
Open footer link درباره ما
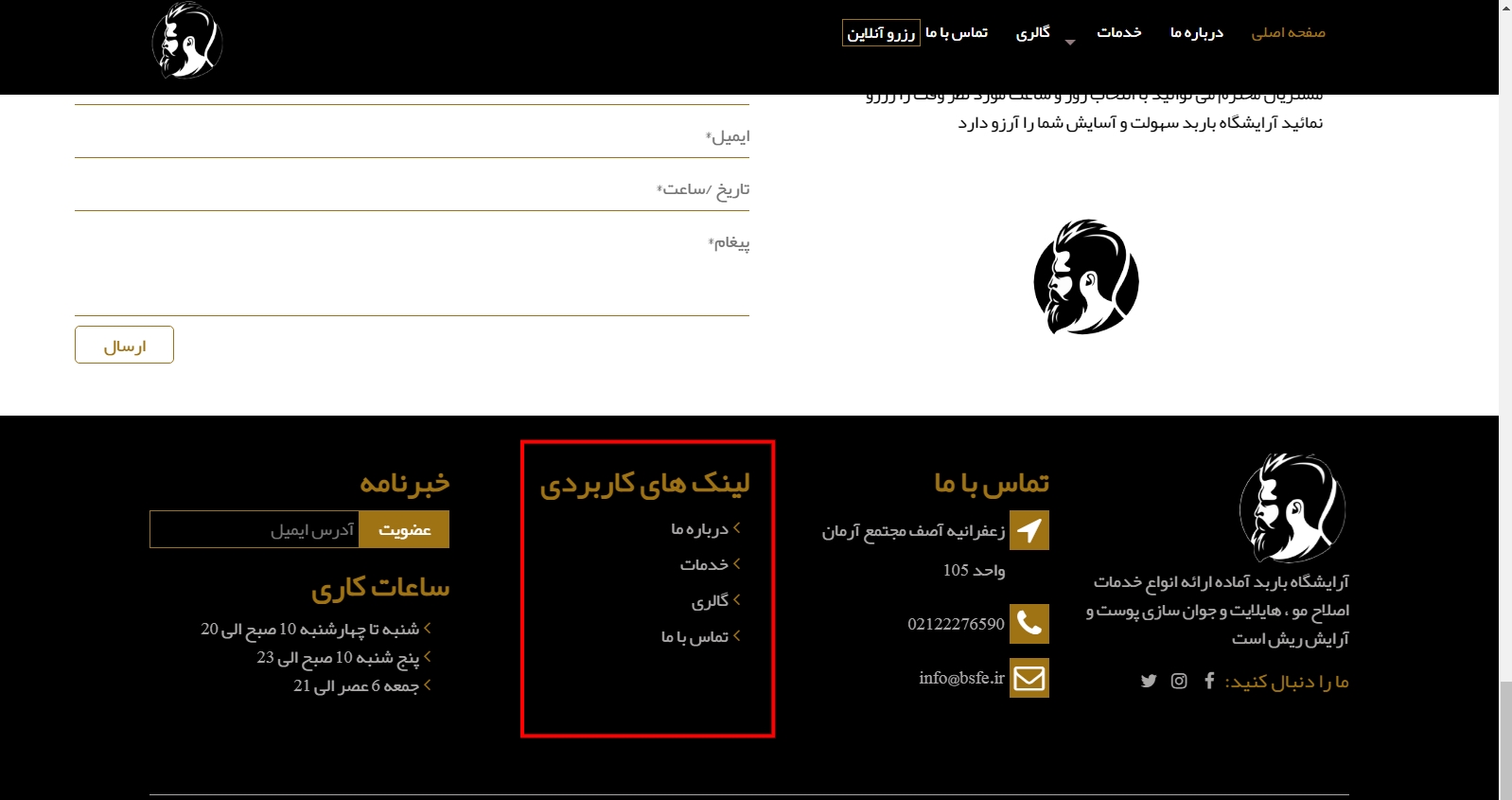point(700,528)
